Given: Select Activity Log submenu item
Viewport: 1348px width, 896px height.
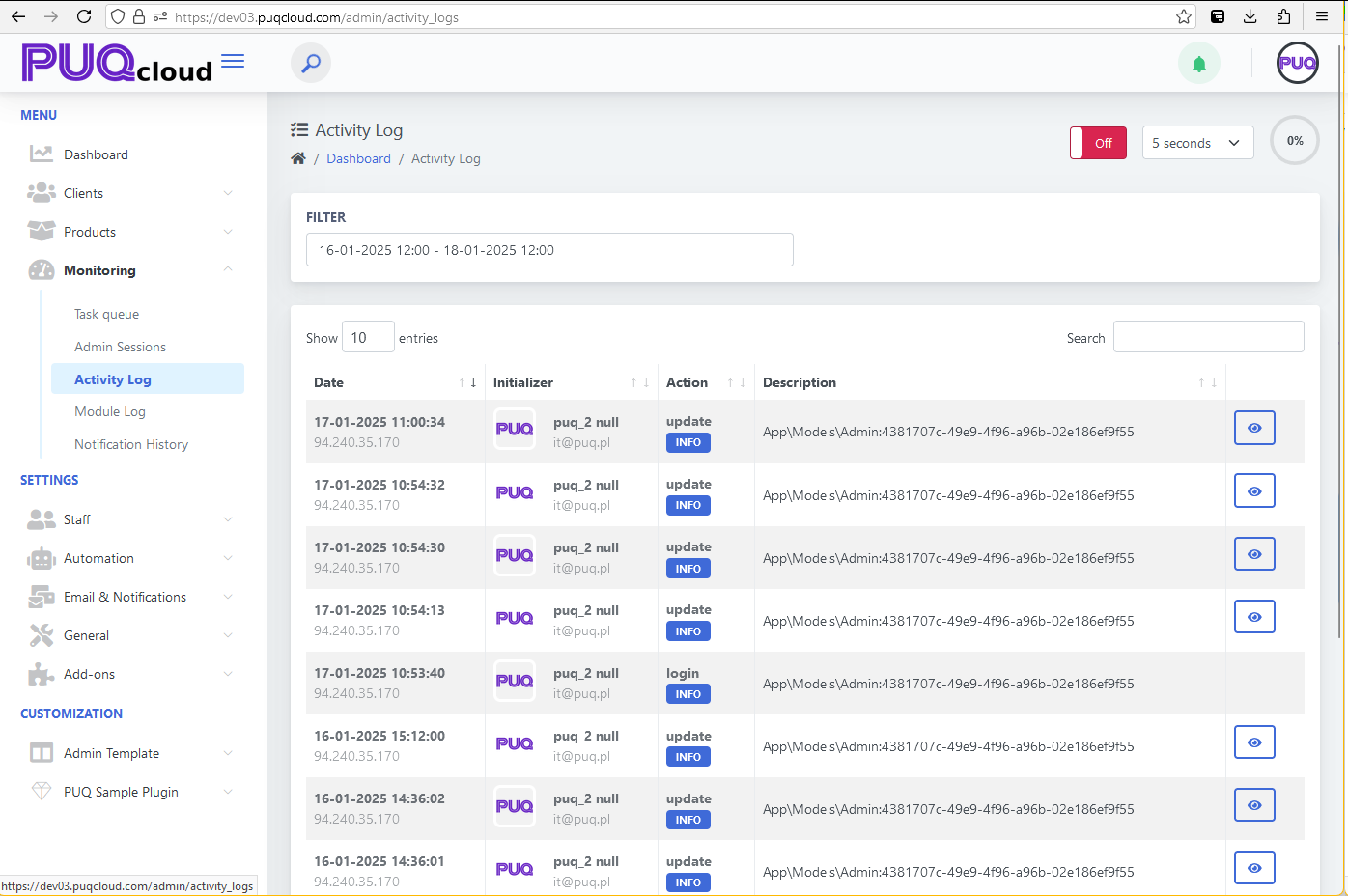Looking at the screenshot, I should [148, 378].
